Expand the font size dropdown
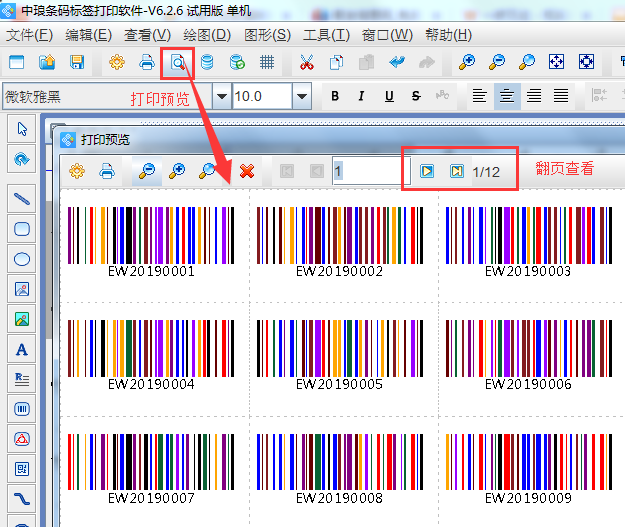Screen dimensions: 625x527 point(302,96)
